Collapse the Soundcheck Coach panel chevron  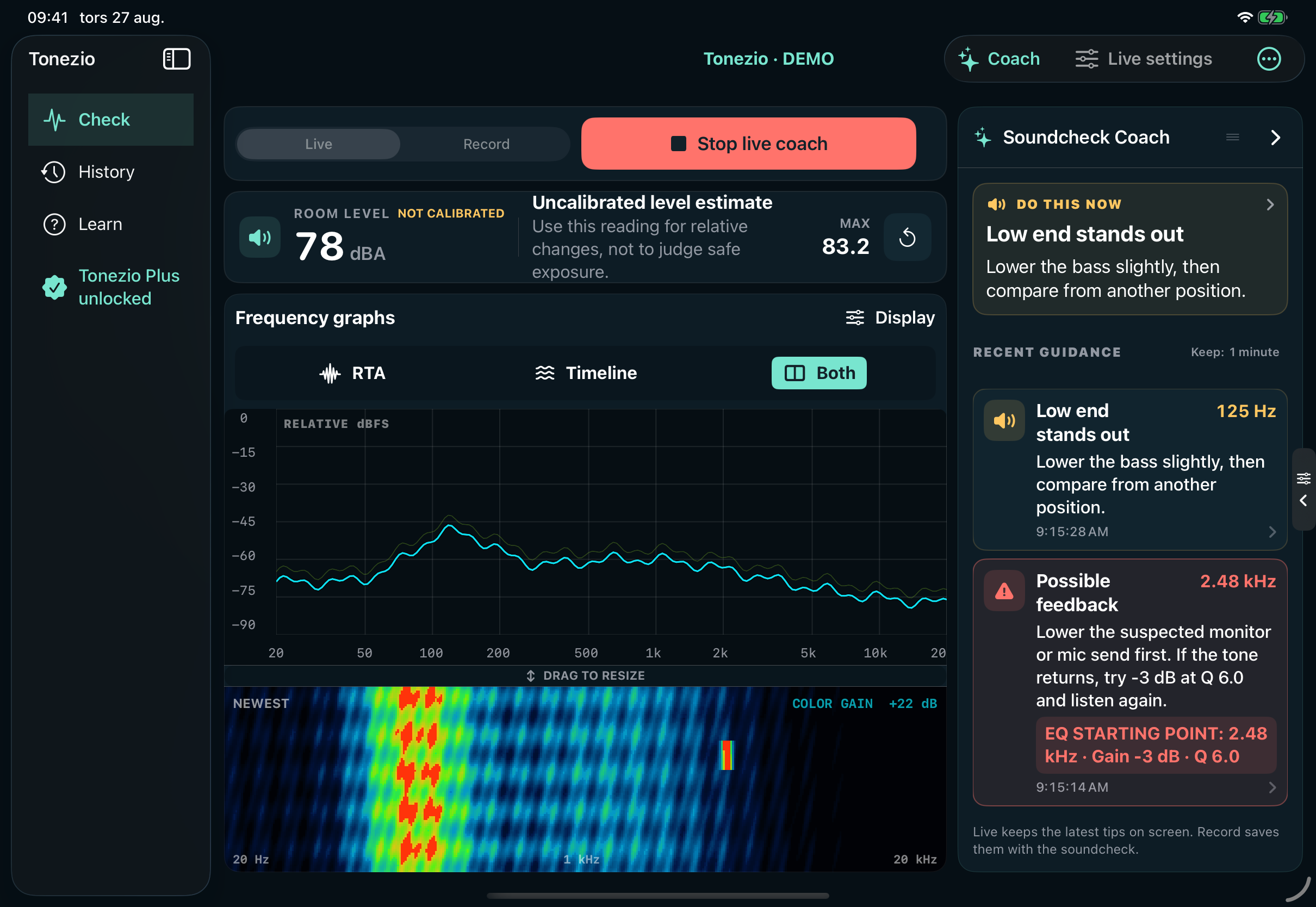[x=1276, y=137]
